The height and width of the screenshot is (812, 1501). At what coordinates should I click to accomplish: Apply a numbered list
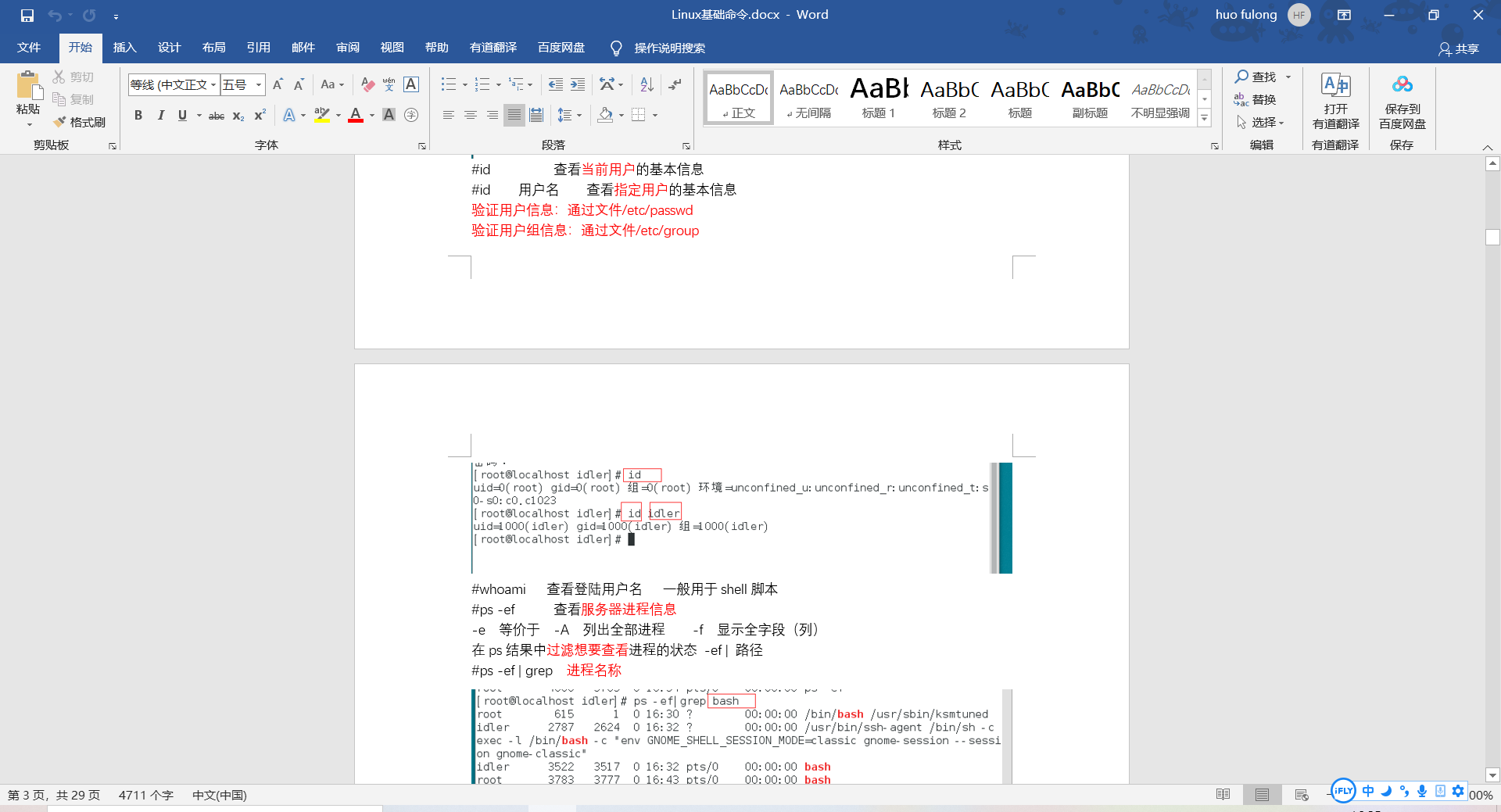pos(482,84)
